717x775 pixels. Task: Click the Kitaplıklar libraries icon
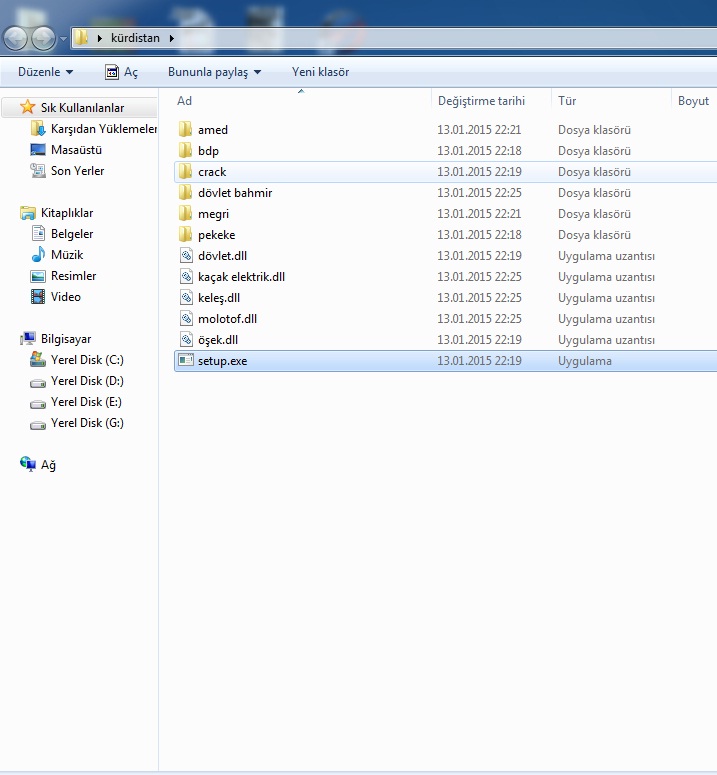click(x=28, y=213)
